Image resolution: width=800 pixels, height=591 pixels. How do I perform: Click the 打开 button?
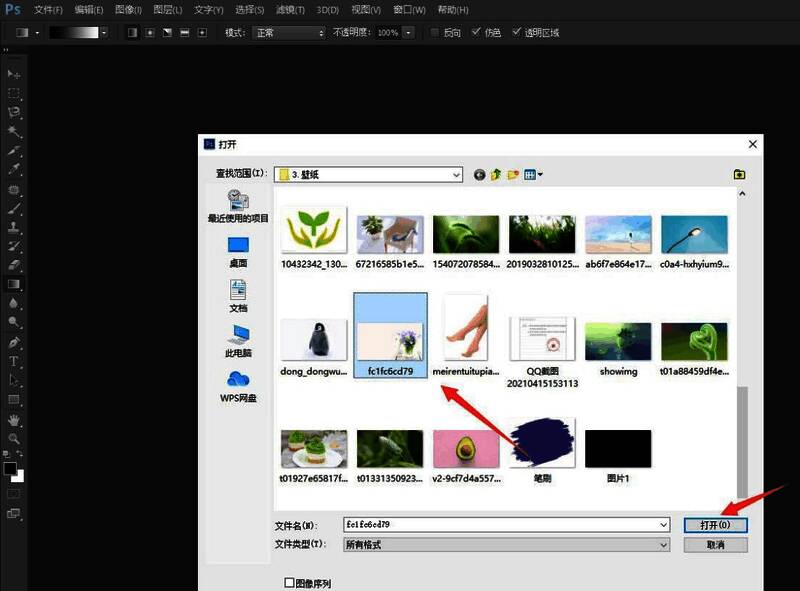[x=714, y=524]
